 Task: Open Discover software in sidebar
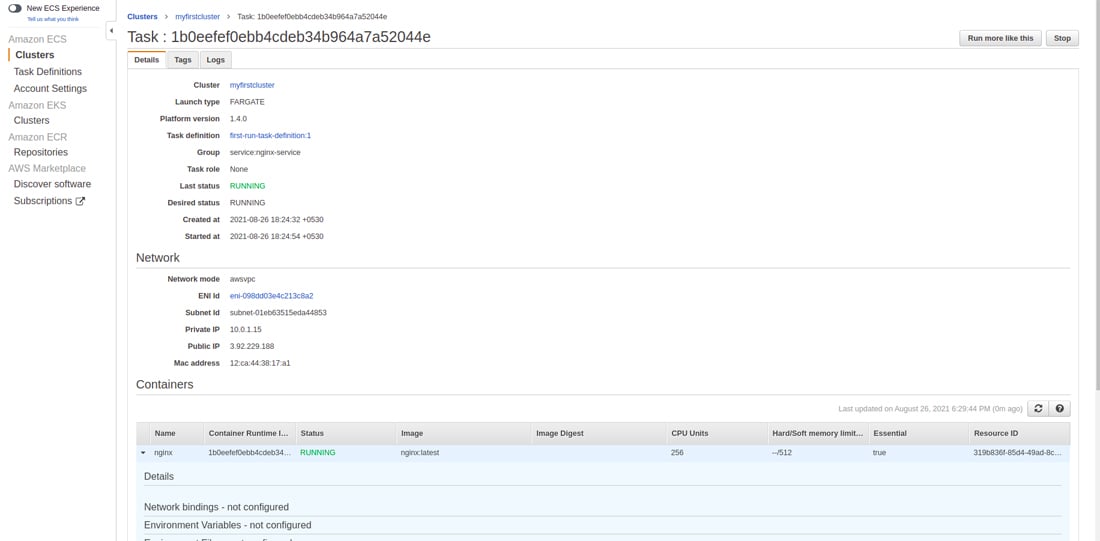[x=53, y=184]
